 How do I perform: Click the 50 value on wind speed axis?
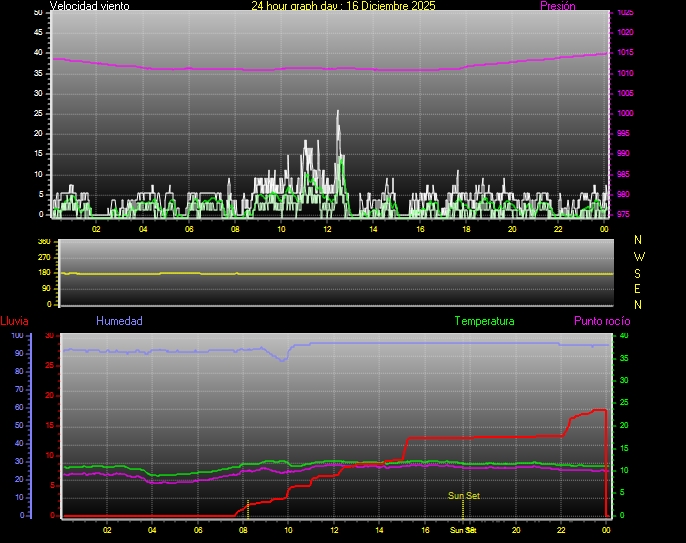tap(38, 12)
